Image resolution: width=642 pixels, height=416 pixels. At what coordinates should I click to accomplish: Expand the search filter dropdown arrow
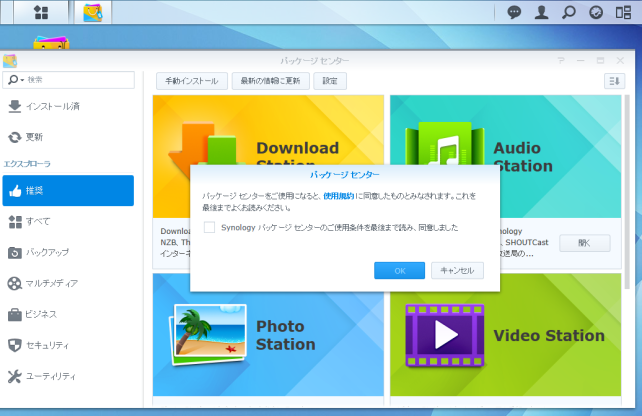tap(22, 80)
